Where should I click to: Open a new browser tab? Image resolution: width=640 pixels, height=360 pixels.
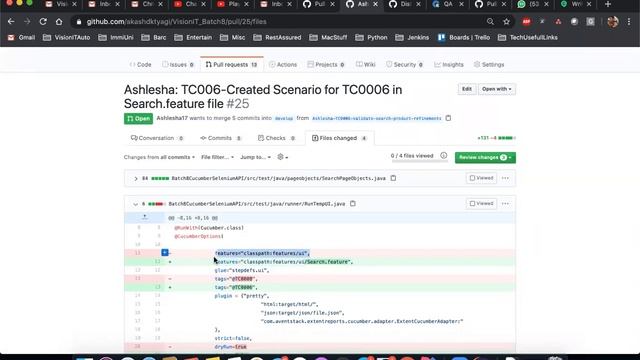pyautogui.click(x=608, y=4)
